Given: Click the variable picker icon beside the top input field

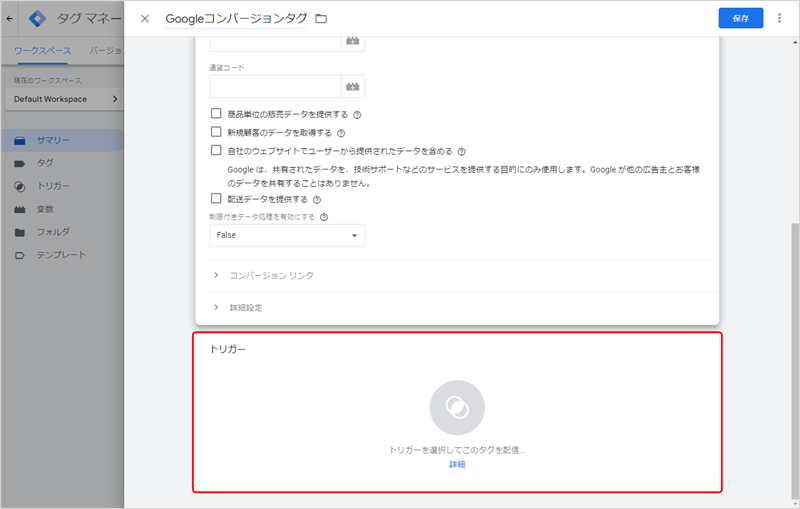Looking at the screenshot, I should (353, 42).
